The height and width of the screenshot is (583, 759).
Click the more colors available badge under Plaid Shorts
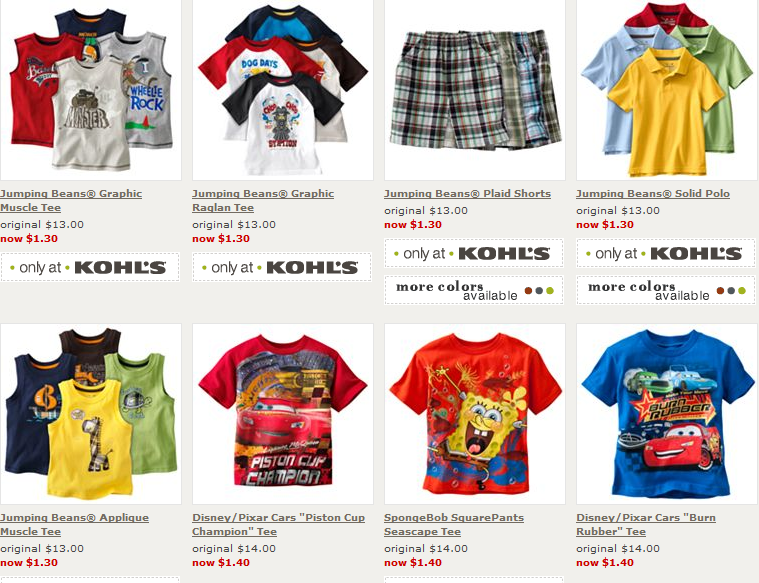tap(474, 290)
